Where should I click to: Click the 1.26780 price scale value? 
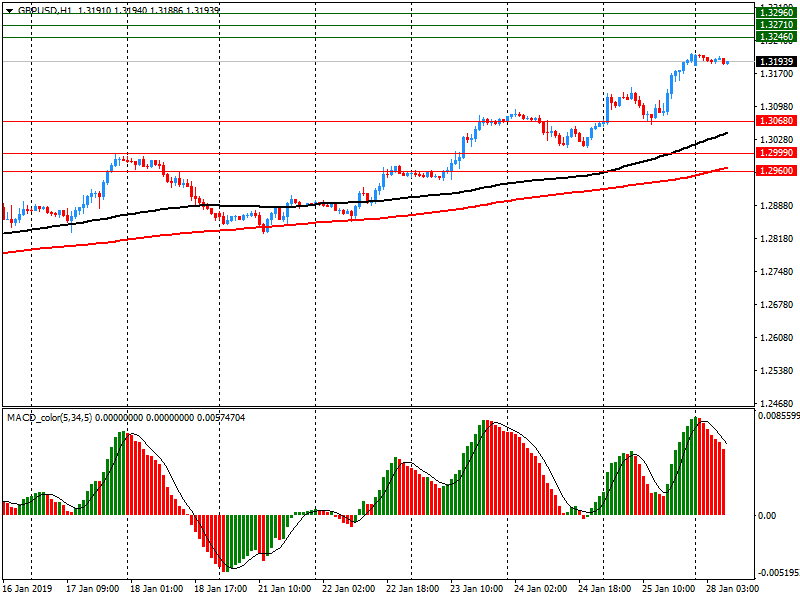(777, 305)
